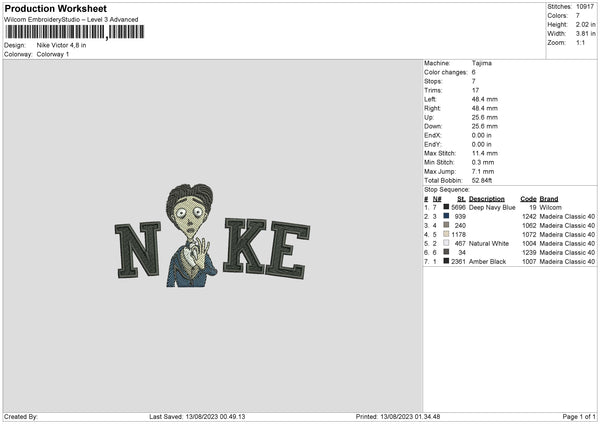Click the Left value '48.4 mm'
This screenshot has width=600, height=424.
(x=485, y=99)
